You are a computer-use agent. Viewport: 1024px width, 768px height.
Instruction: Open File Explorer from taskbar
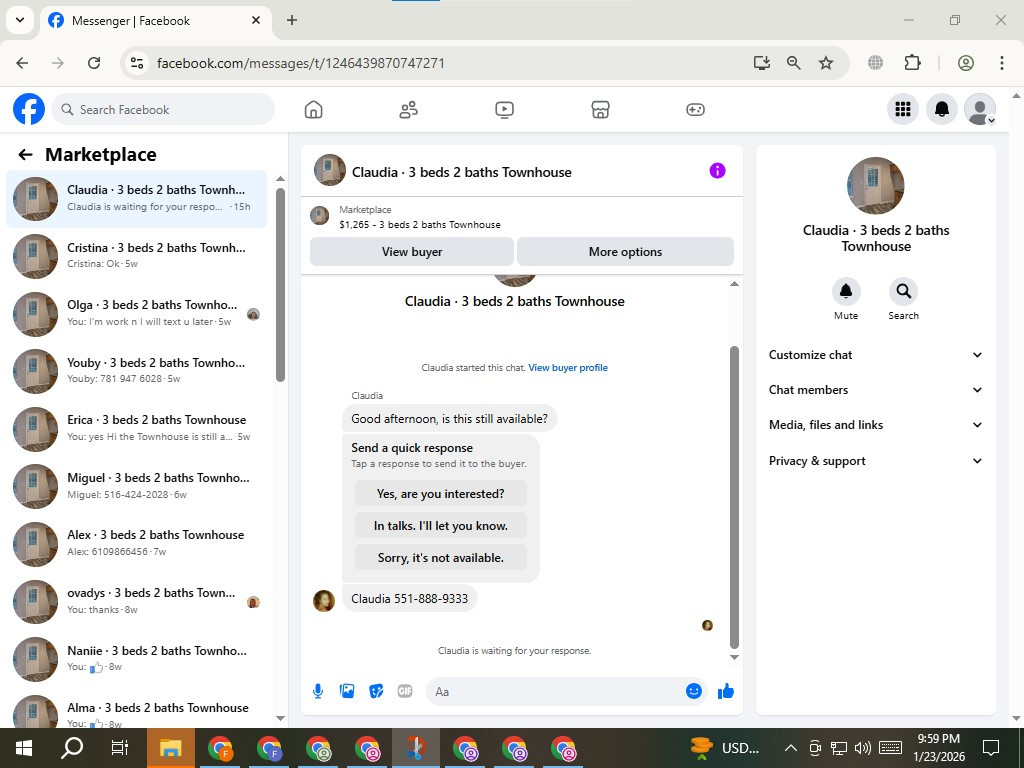pos(170,748)
